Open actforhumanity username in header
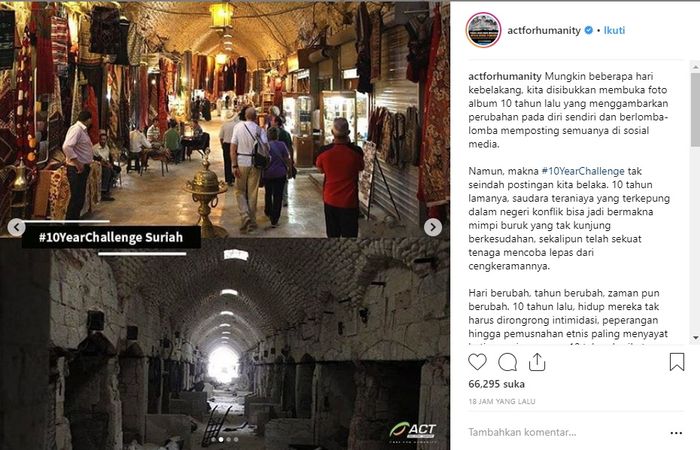Viewport: 700px width, 450px height. [544, 30]
